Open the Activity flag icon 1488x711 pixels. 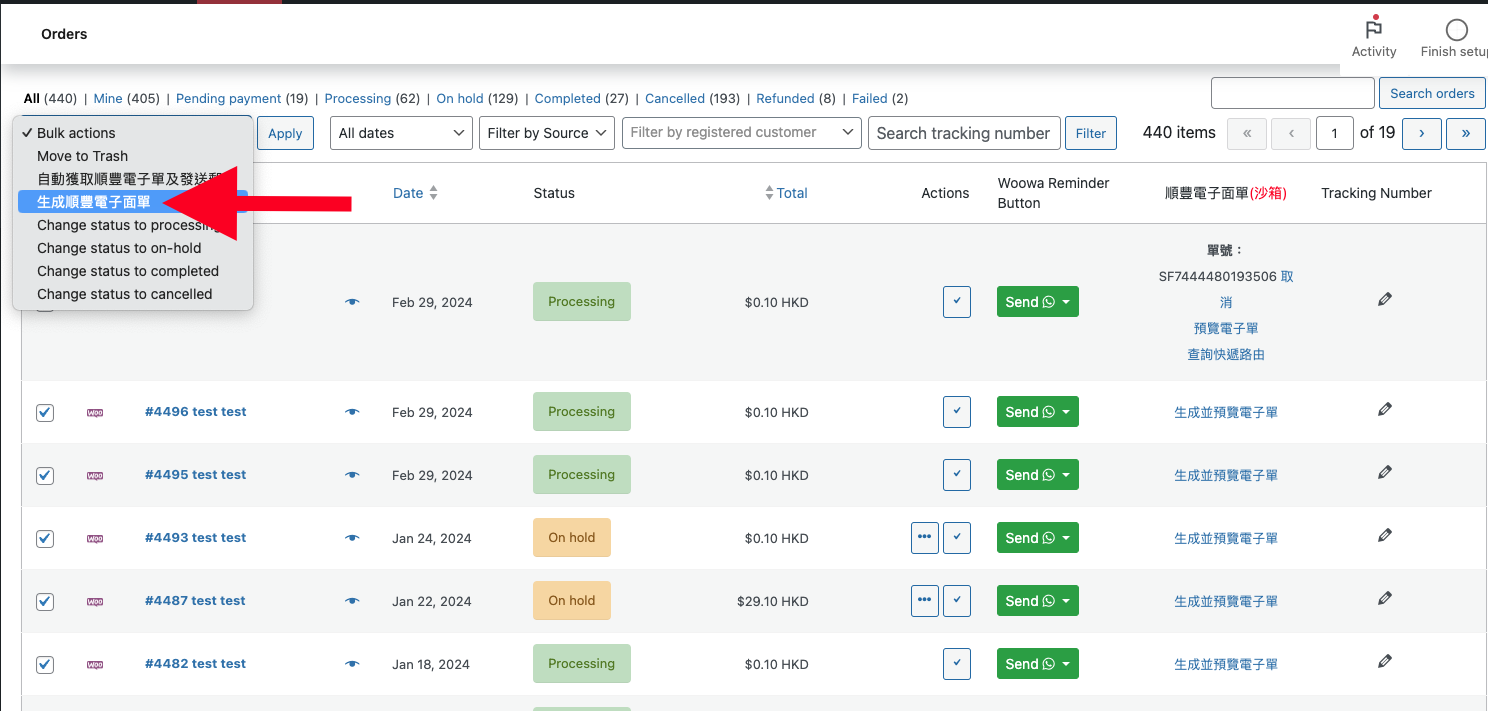click(x=1374, y=30)
